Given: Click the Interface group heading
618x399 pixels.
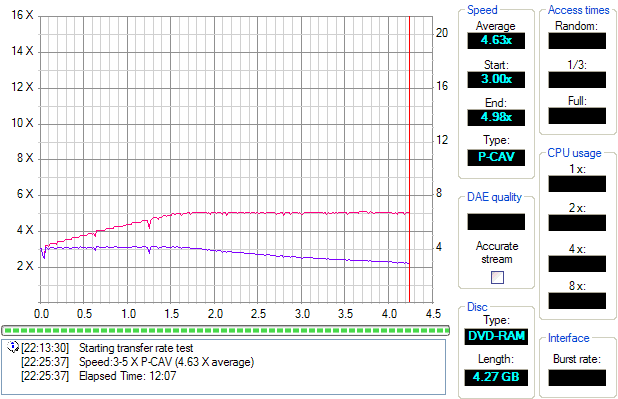Looking at the screenshot, I should click(x=569, y=338).
